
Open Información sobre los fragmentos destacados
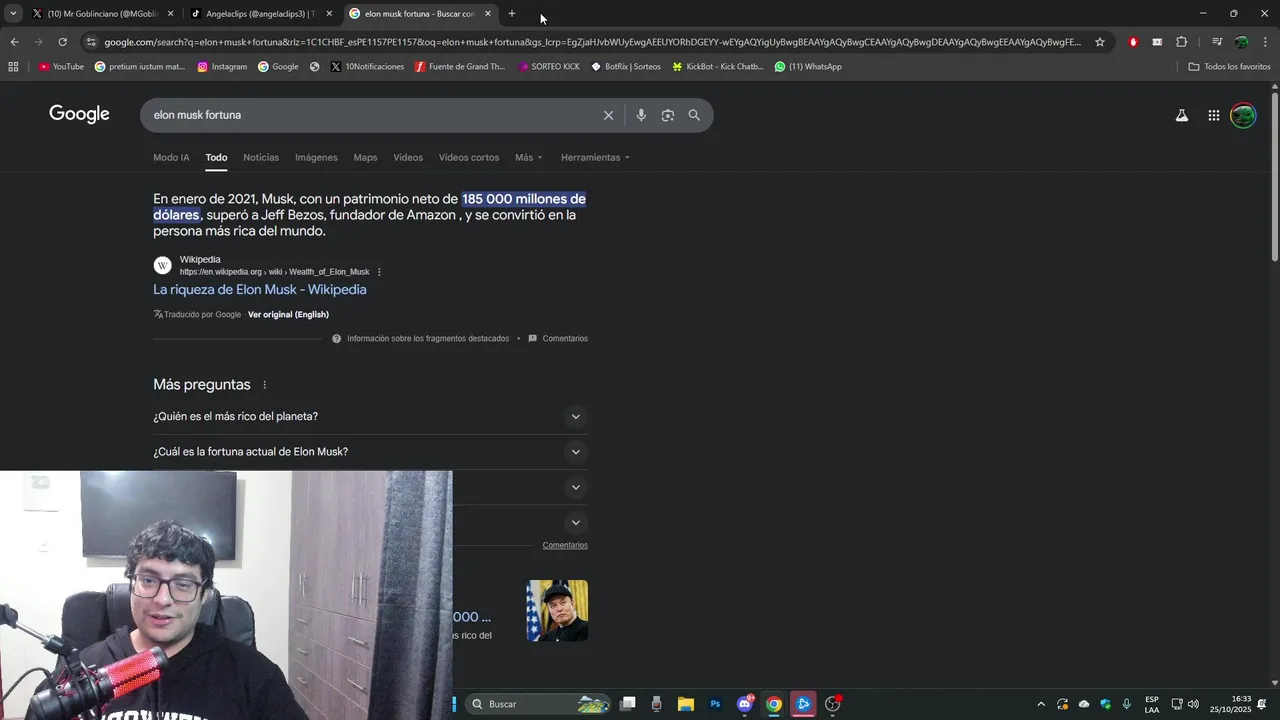[x=420, y=339]
